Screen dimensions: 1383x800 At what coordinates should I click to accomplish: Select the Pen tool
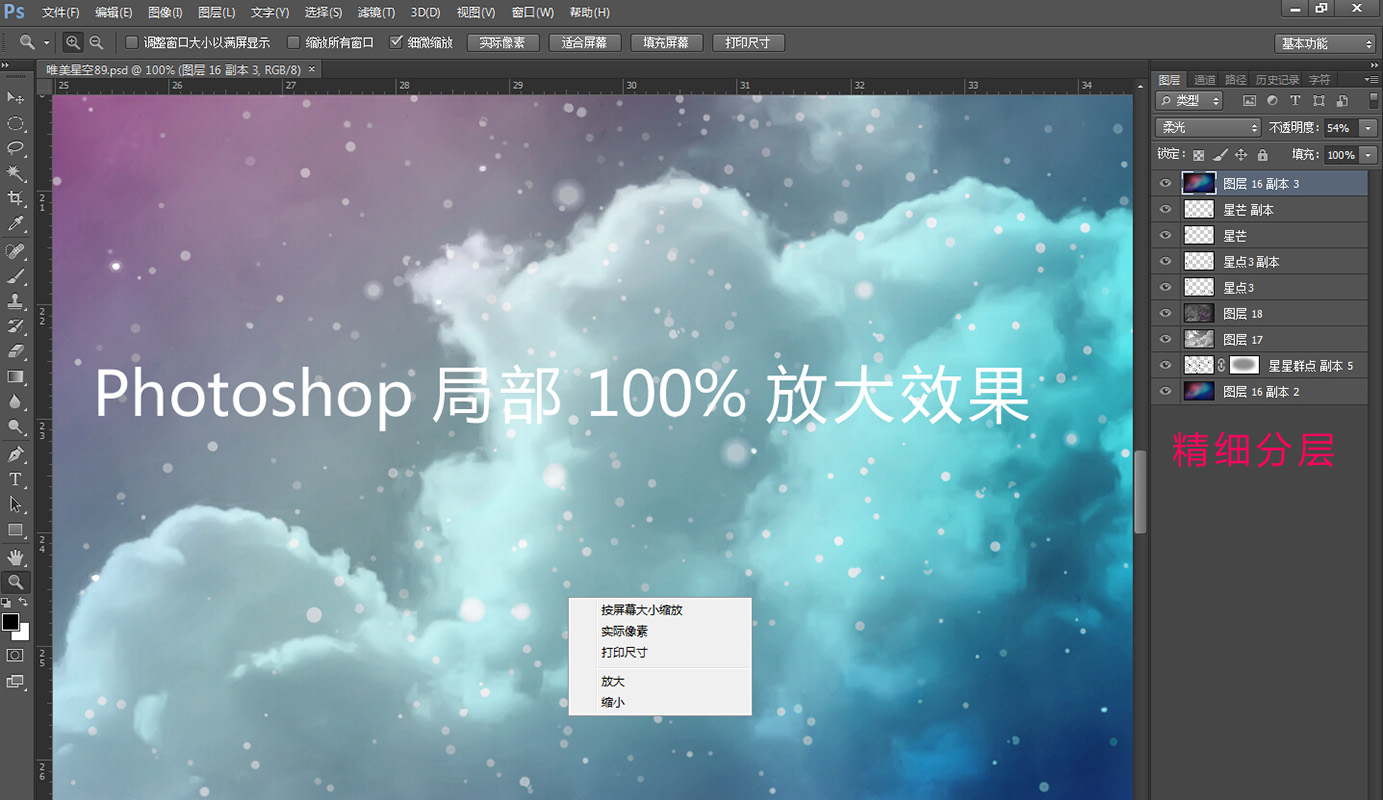tap(16, 455)
